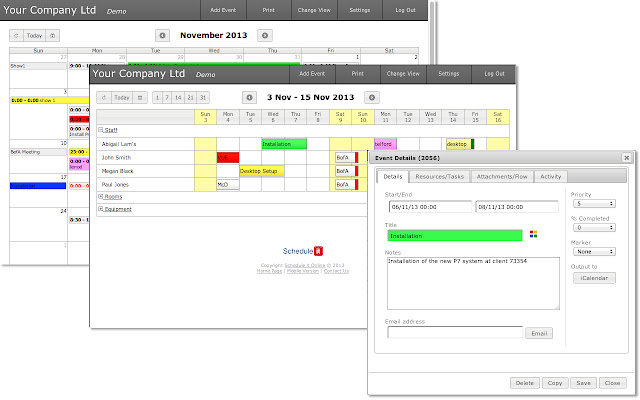Switch to the Resources/Tasks tab
The image size is (640, 400).
point(440,176)
